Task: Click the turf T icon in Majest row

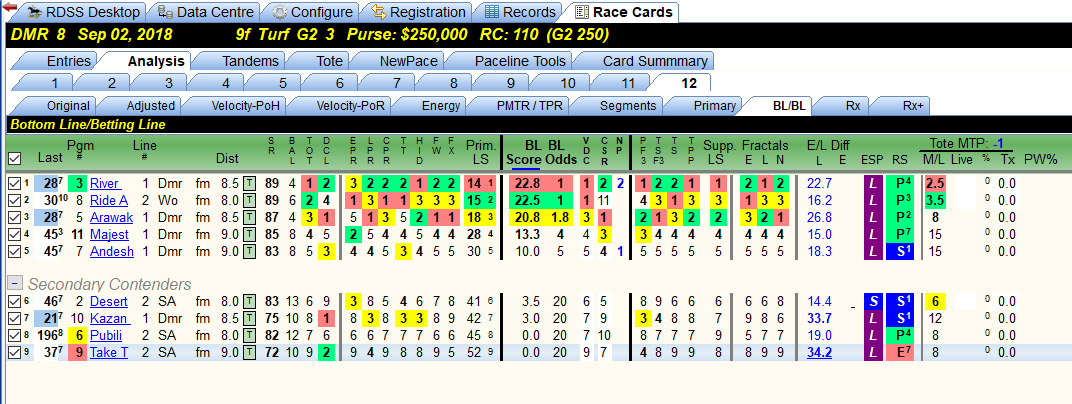Action: pyautogui.click(x=250, y=234)
